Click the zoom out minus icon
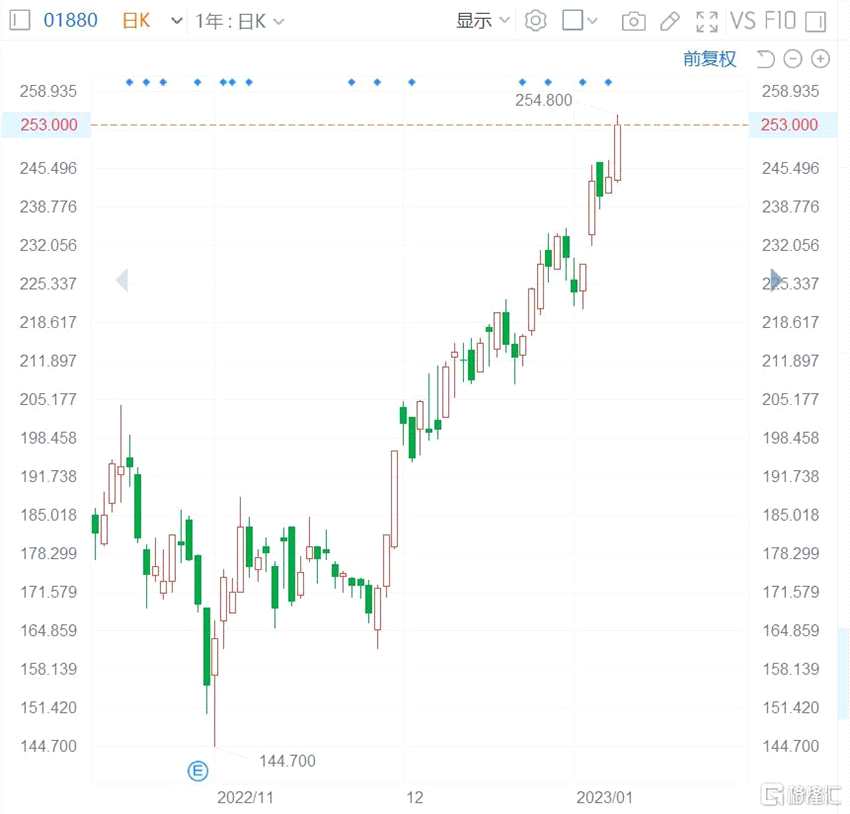Image resolution: width=850 pixels, height=814 pixels. [793, 59]
